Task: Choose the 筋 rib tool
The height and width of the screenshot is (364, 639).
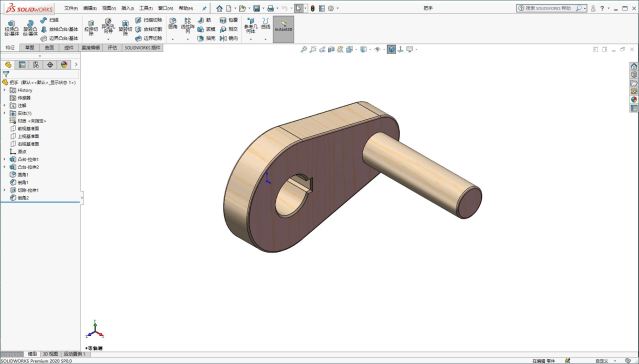Action: [204, 20]
